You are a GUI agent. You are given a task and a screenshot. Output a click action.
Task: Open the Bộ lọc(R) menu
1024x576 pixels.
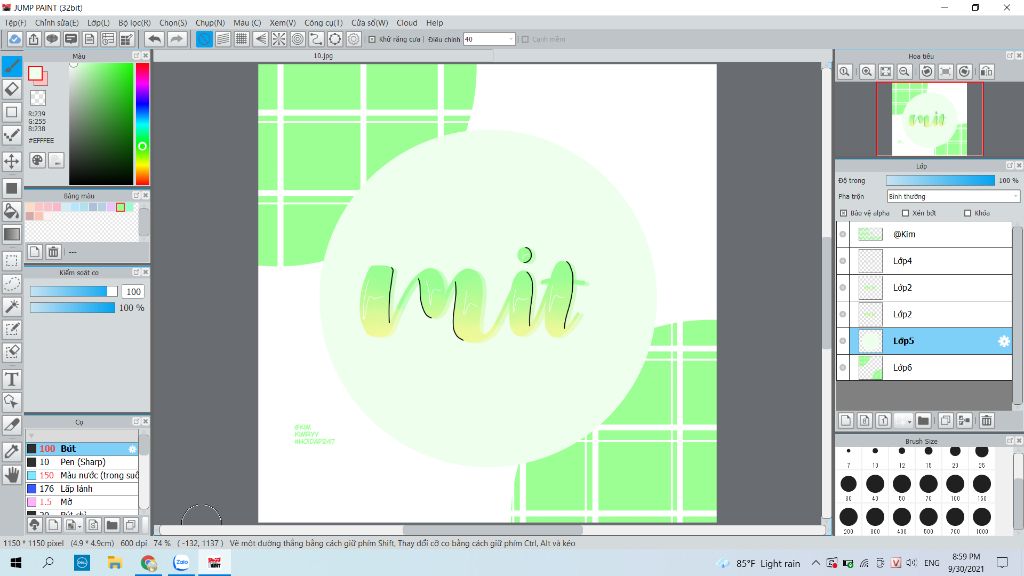point(135,23)
